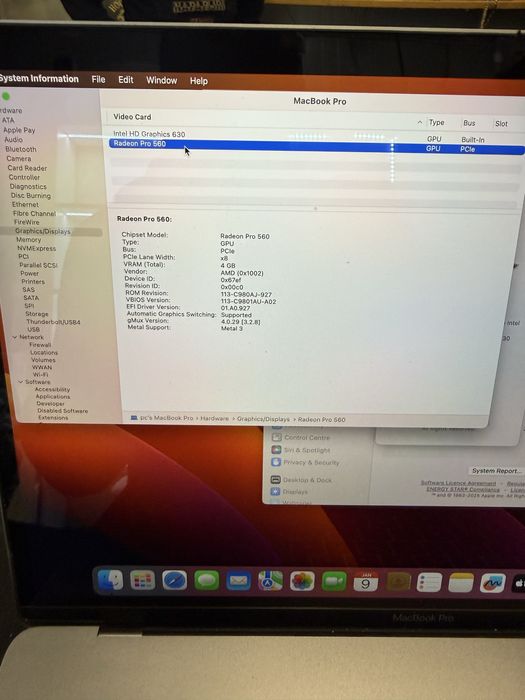Launch FaceTime from the Dock

334,582
